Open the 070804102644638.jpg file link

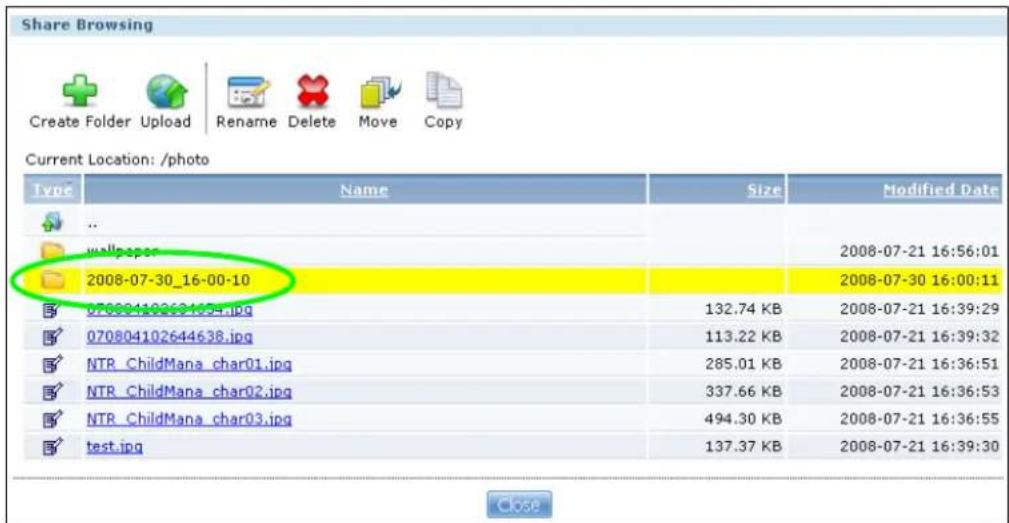(170, 336)
